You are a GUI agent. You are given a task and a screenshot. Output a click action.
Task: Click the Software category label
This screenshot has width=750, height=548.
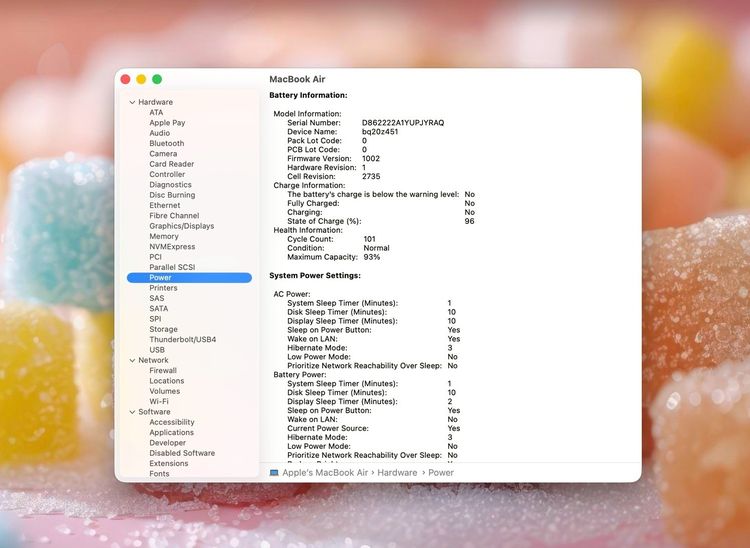tap(154, 412)
